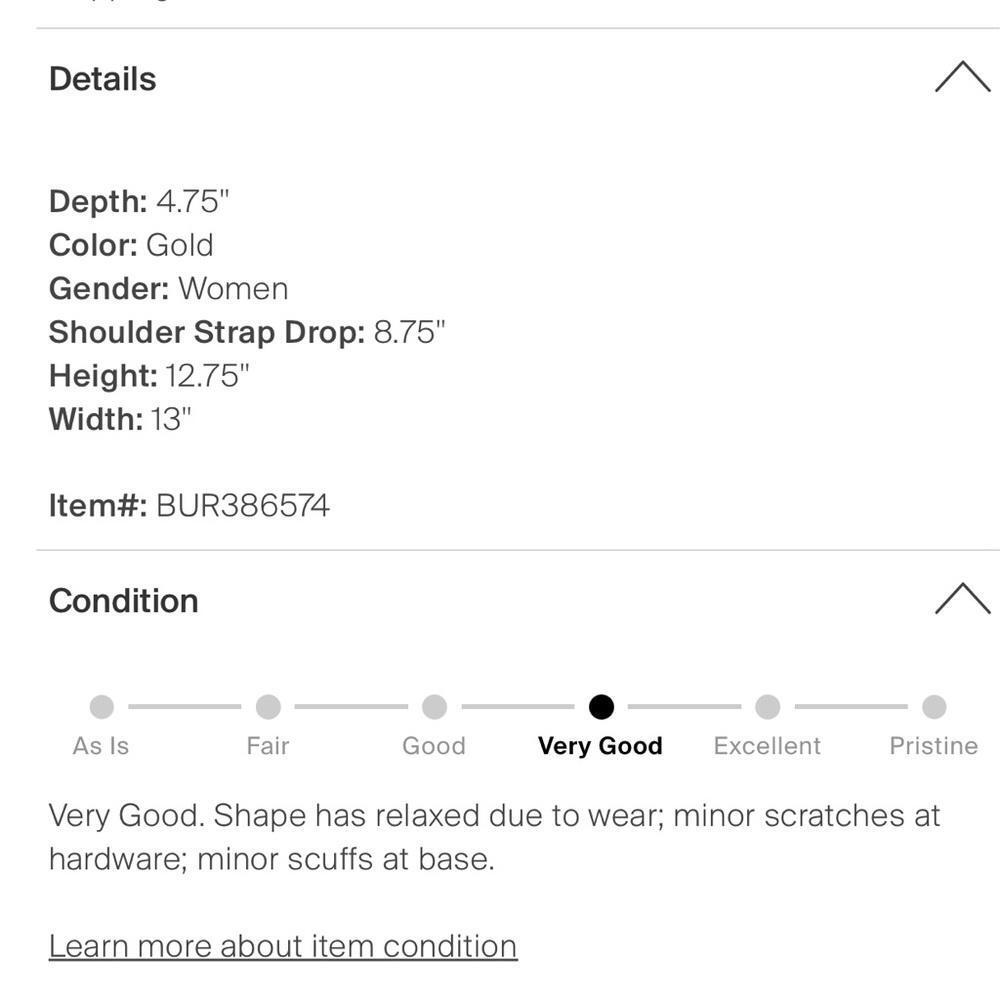
Task: Click the Pristine condition dot
Action: (934, 707)
